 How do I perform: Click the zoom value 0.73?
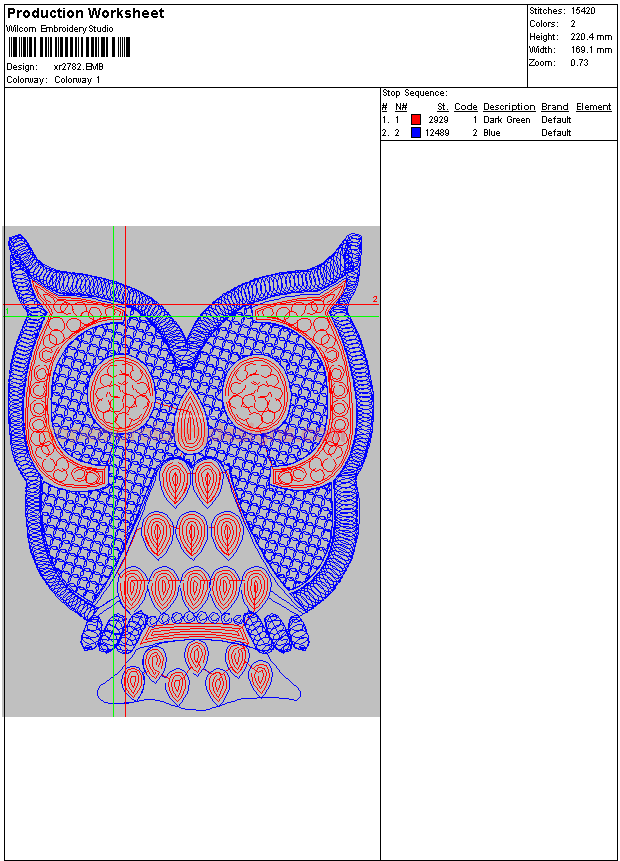[x=579, y=63]
